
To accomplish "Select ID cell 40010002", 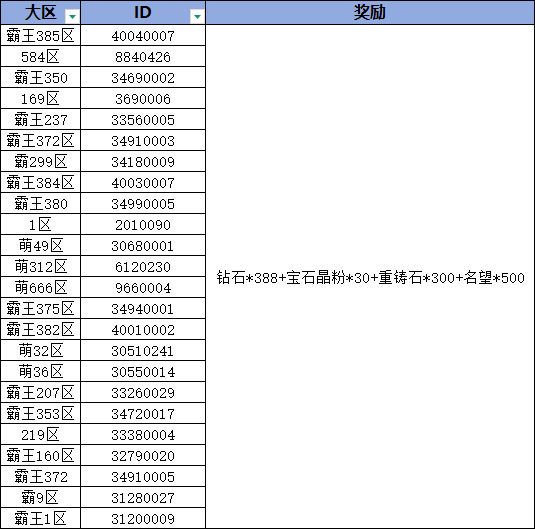I will [x=143, y=329].
